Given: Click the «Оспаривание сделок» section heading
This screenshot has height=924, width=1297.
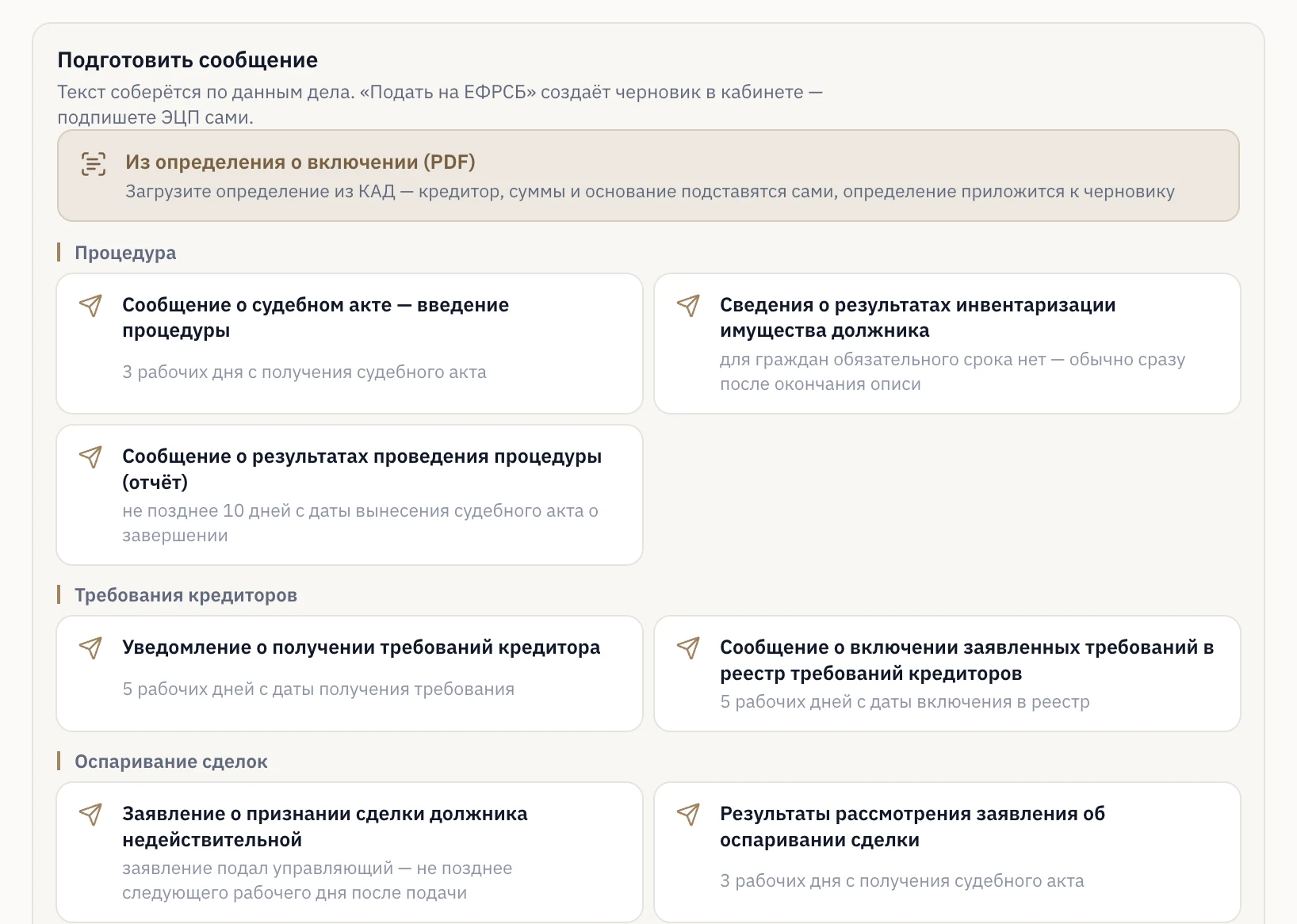Looking at the screenshot, I should [x=171, y=762].
